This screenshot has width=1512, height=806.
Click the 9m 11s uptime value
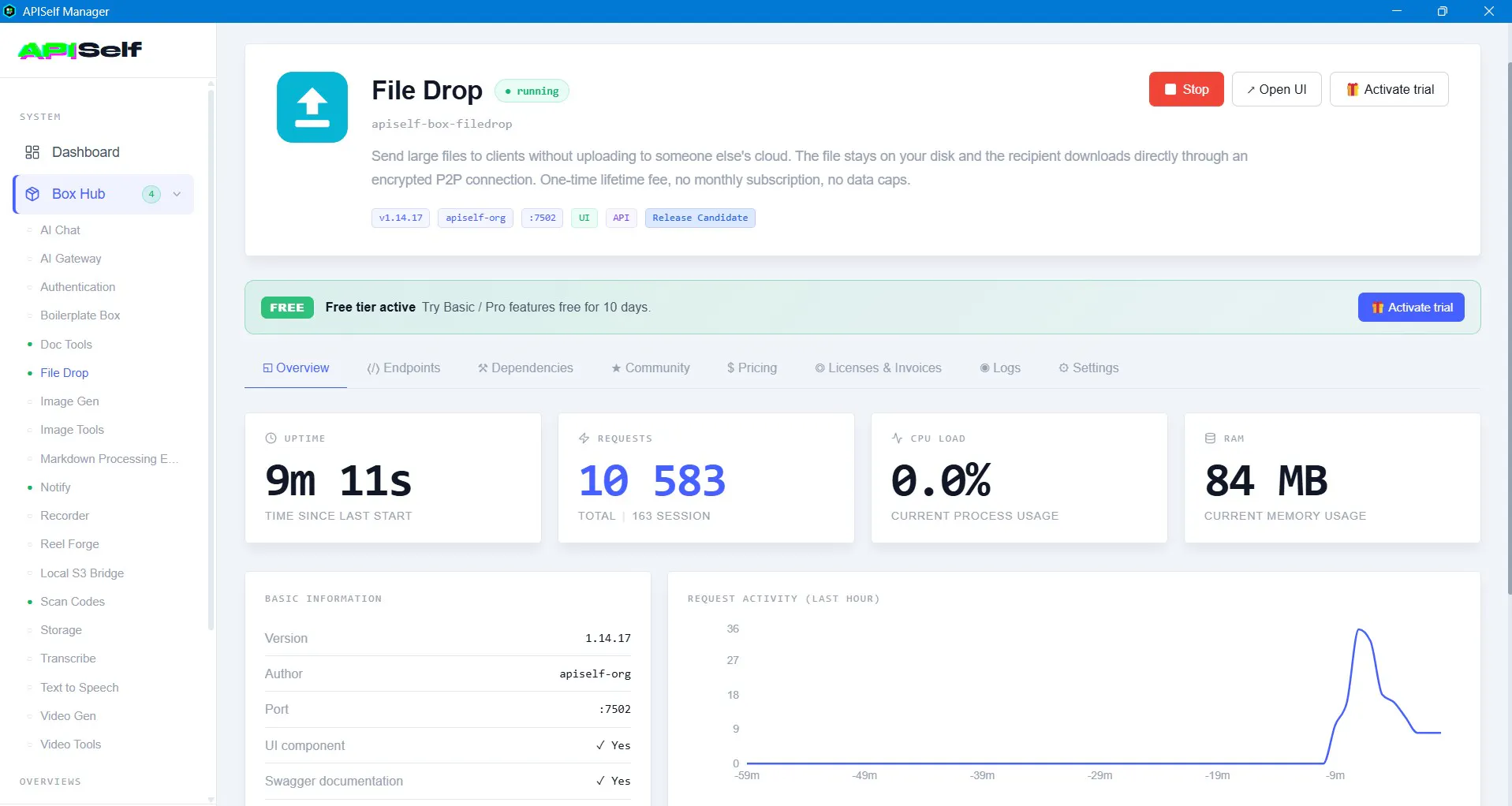[338, 480]
